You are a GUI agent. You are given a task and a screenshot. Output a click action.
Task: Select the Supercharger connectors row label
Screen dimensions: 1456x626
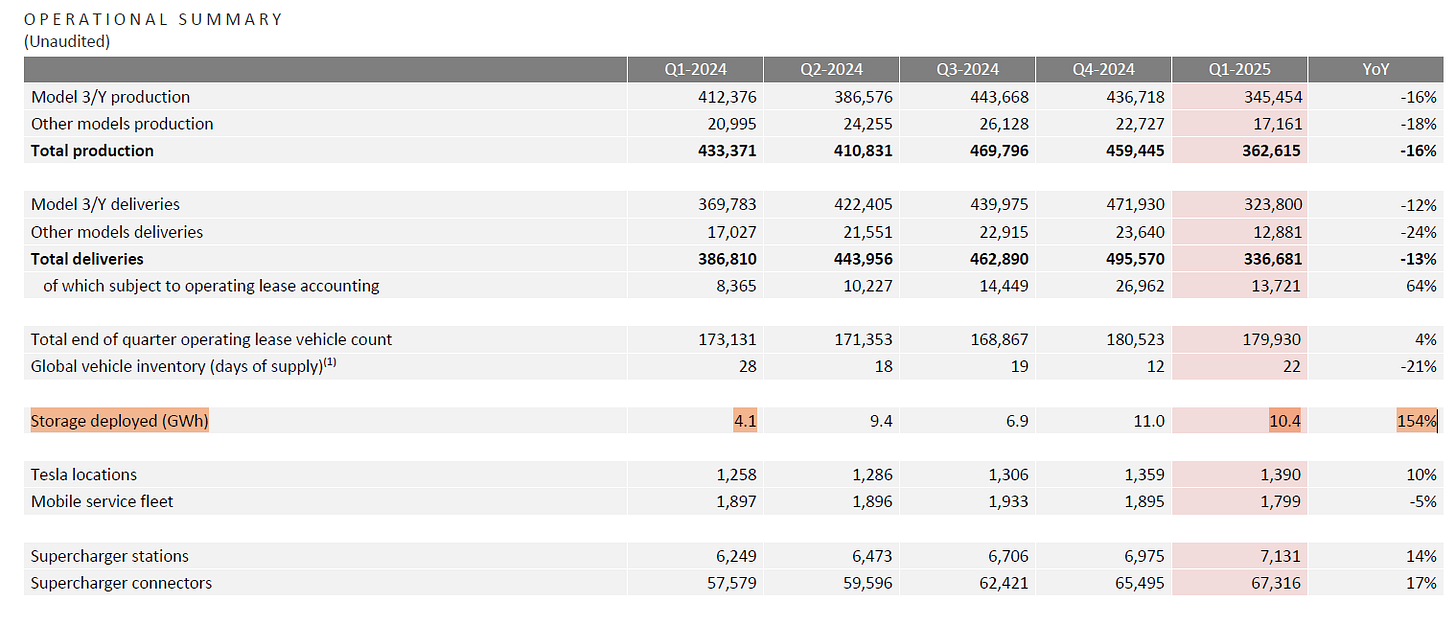point(121,583)
